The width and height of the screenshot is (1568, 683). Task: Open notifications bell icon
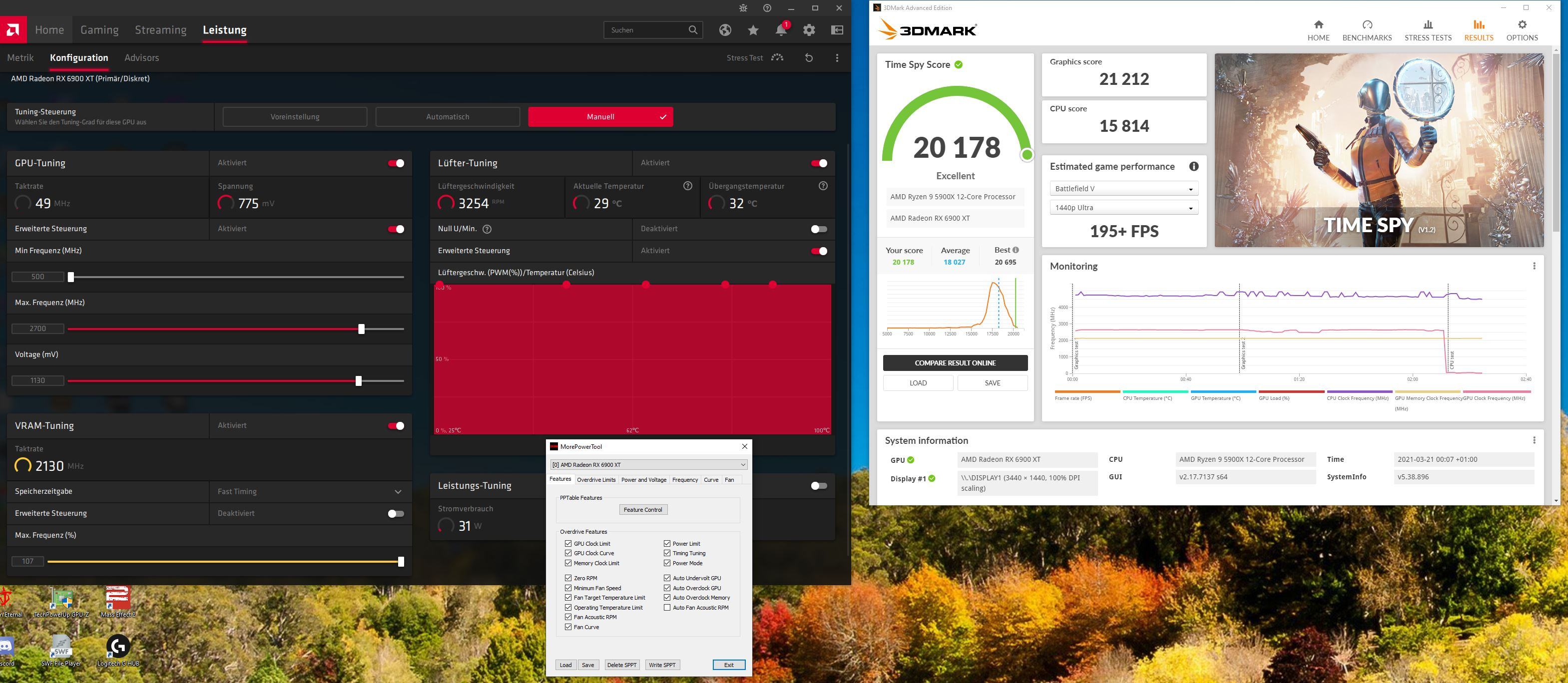click(x=781, y=30)
